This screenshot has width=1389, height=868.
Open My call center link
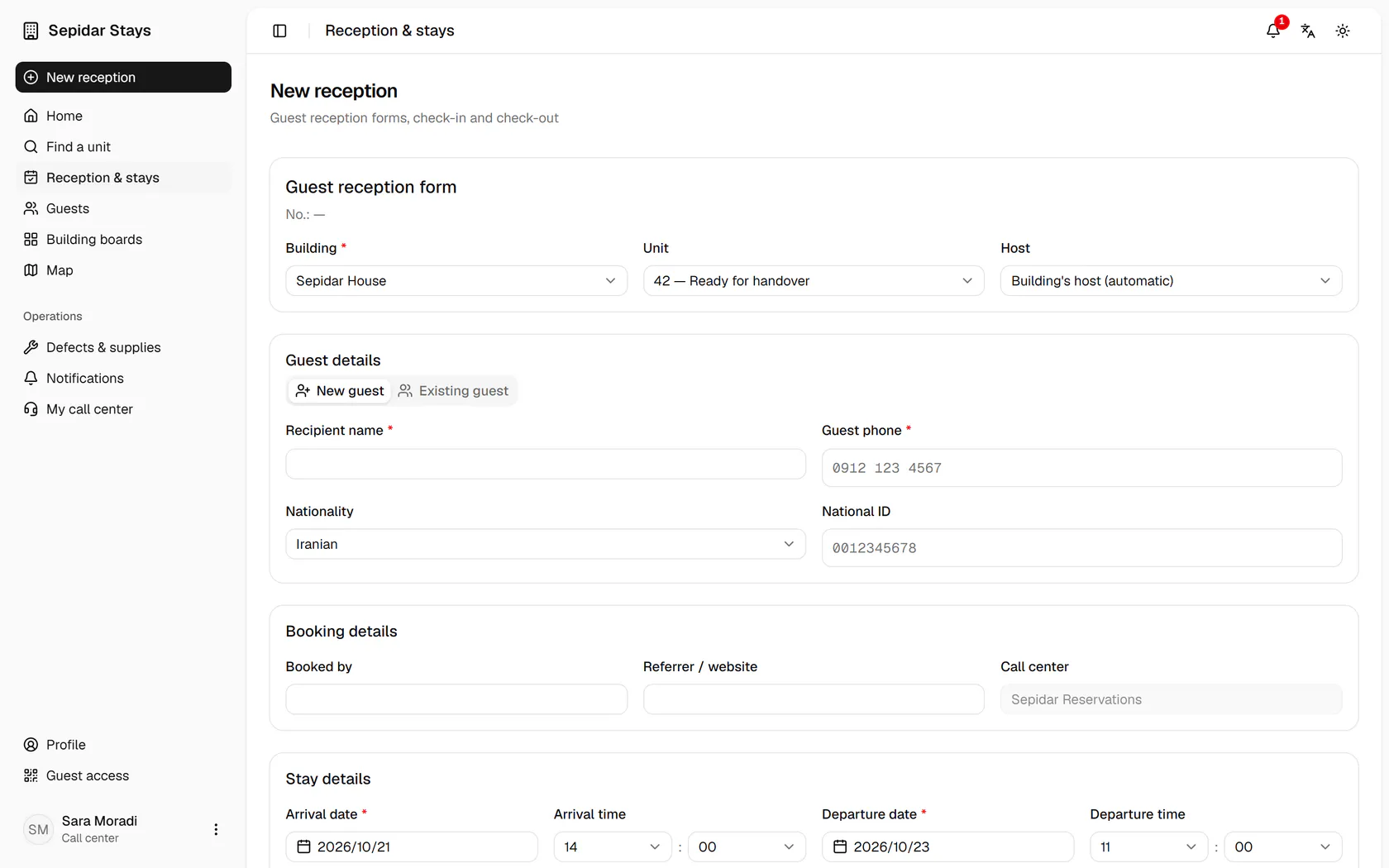coord(123,409)
